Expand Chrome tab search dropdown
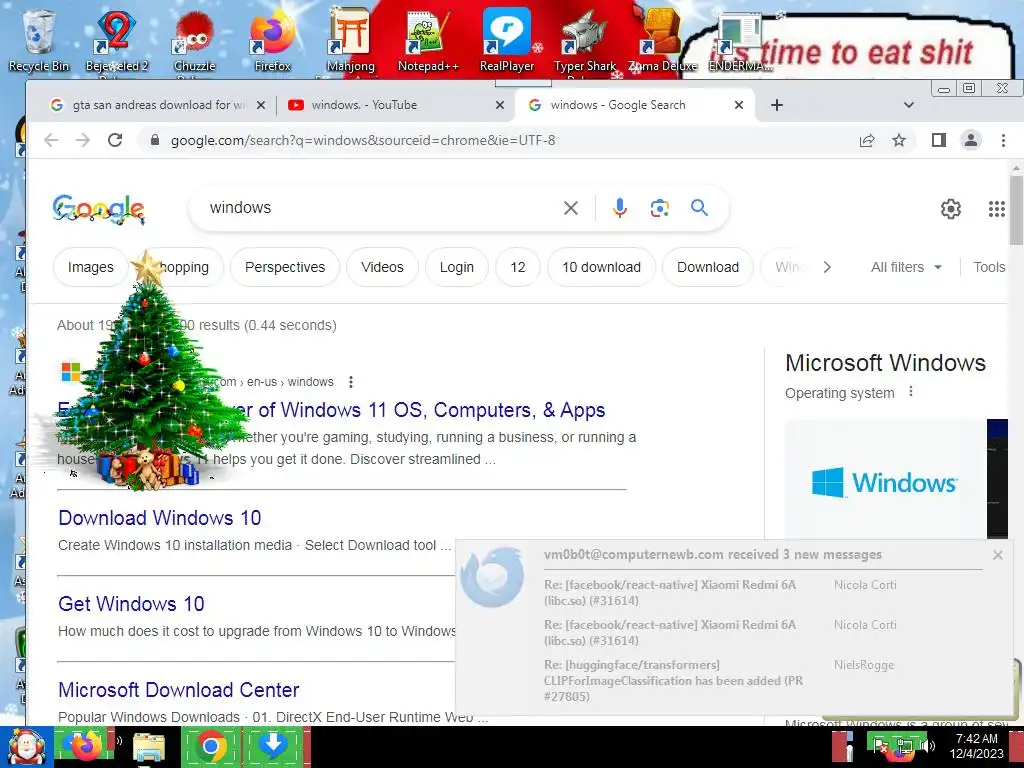This screenshot has height=768, width=1024. pyautogui.click(x=908, y=105)
